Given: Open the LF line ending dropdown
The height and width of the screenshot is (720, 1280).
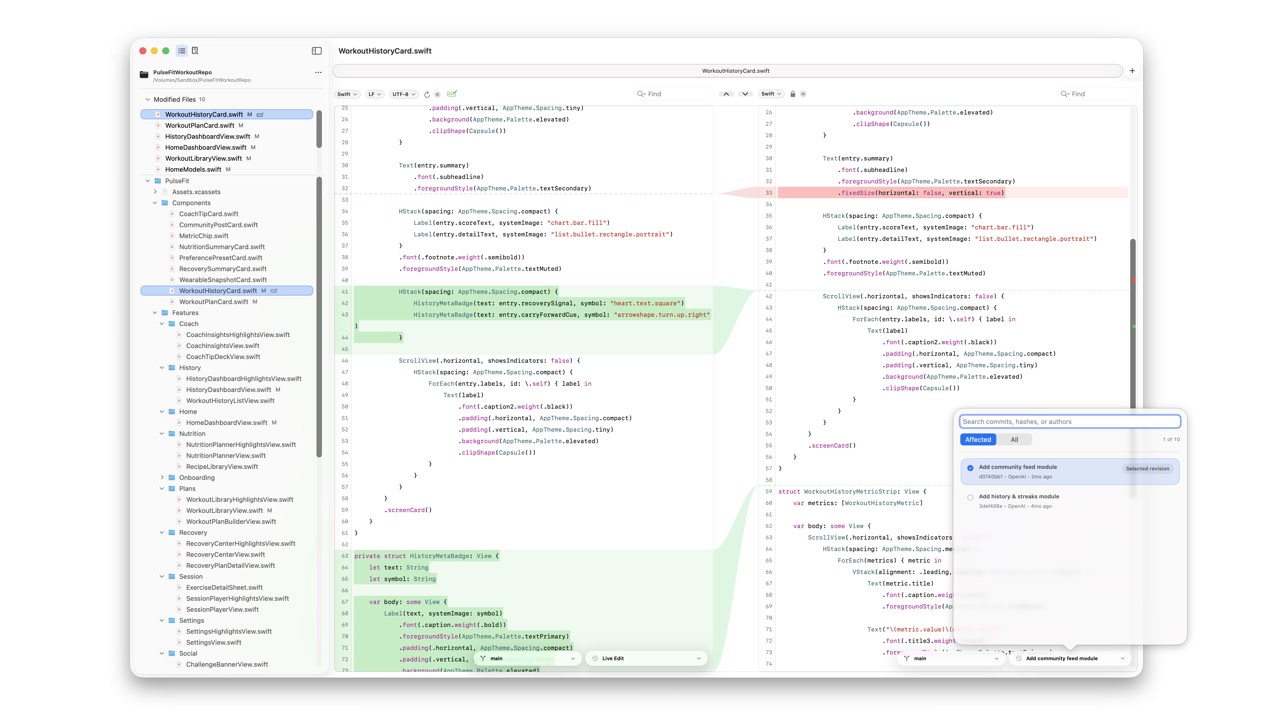Looking at the screenshot, I should (x=374, y=94).
